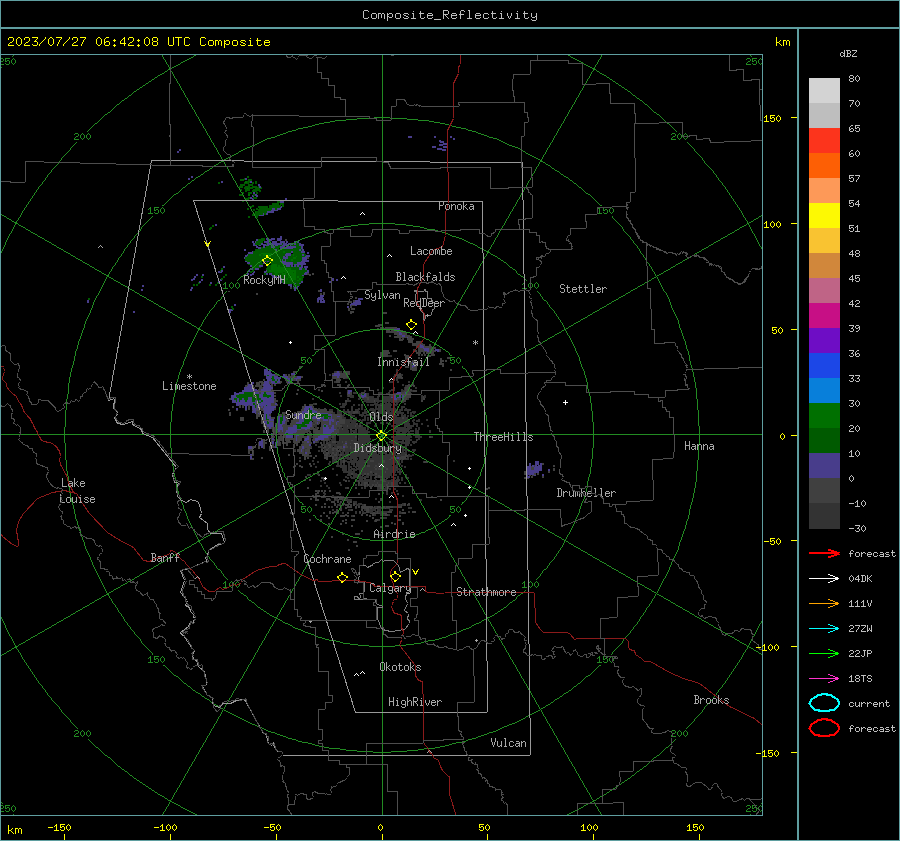Select the green 30 dBZ color swatch
Viewport: 900px width, 841px height.
824,415
